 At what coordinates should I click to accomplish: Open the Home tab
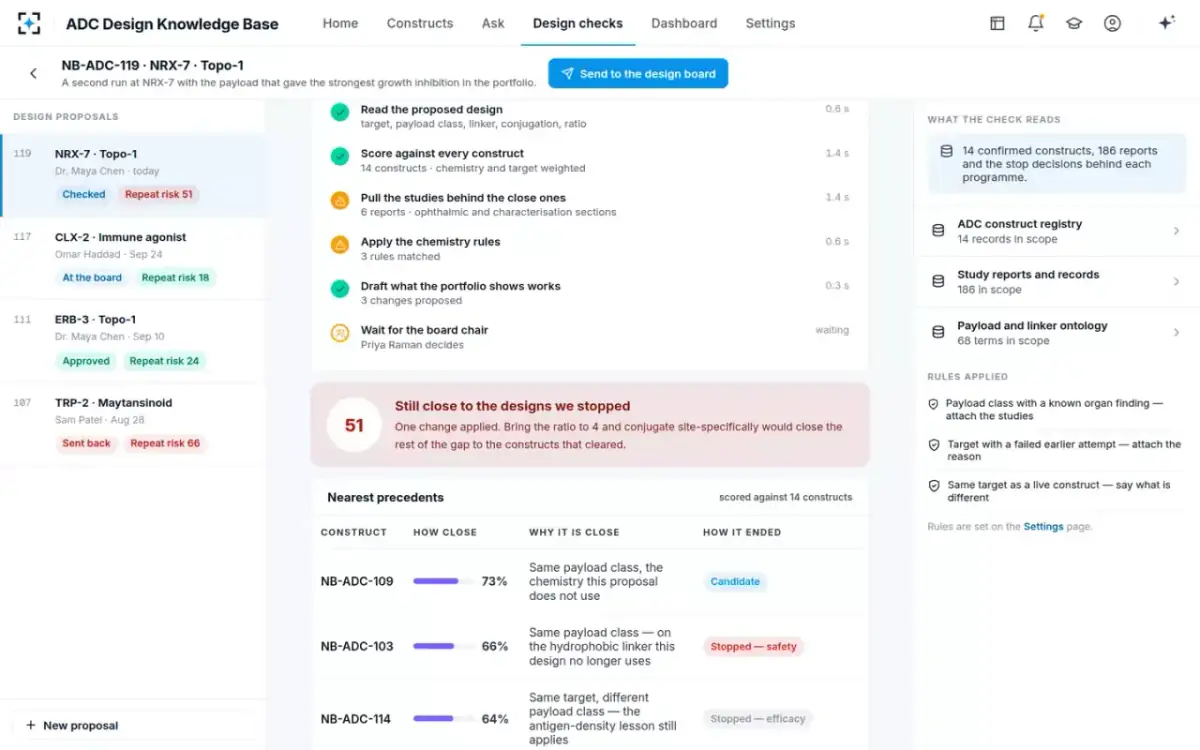pos(340,23)
